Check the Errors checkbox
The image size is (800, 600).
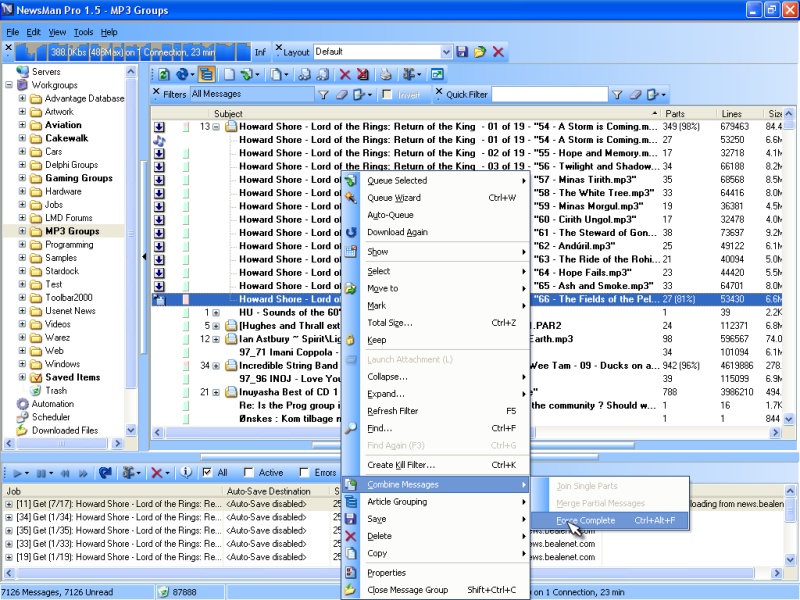tap(304, 472)
